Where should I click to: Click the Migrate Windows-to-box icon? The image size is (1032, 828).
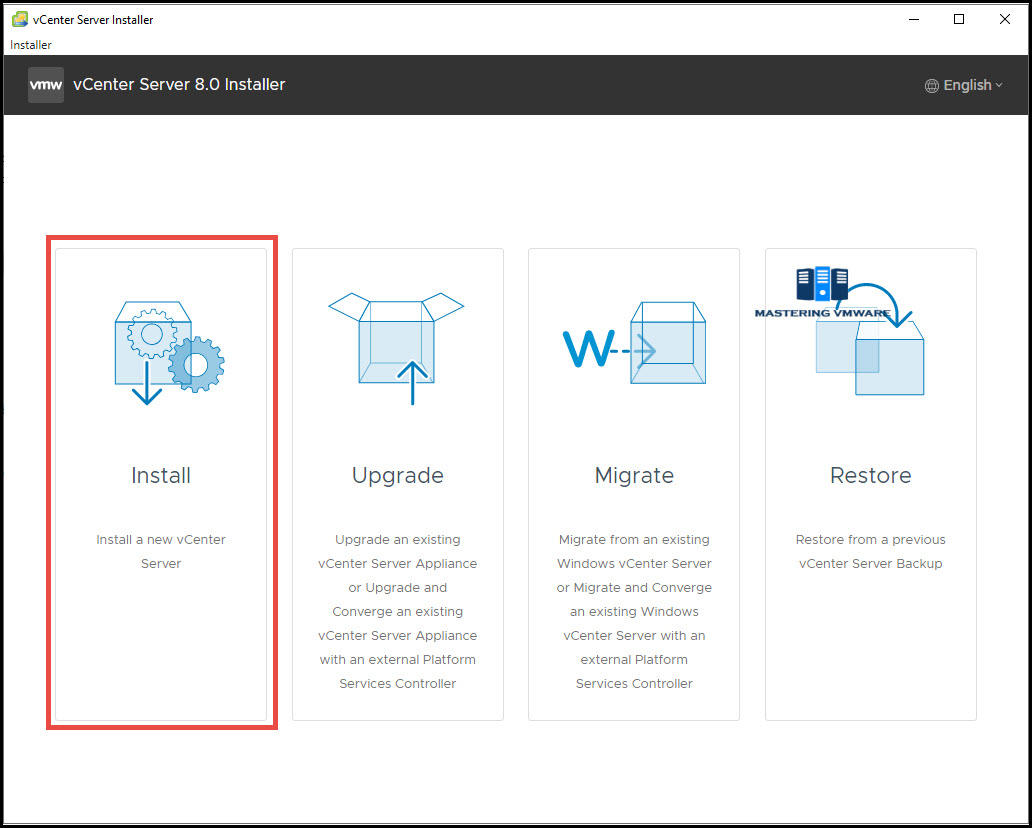[x=634, y=343]
